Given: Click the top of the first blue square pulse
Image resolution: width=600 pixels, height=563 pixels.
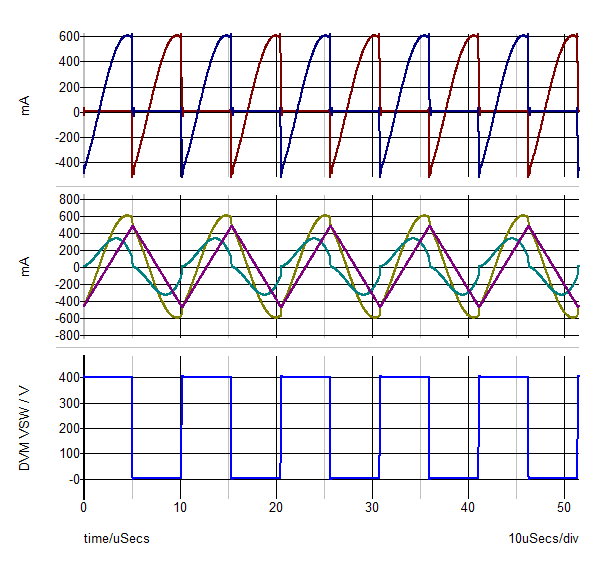Looking at the screenshot, I should pyautogui.click(x=108, y=377).
